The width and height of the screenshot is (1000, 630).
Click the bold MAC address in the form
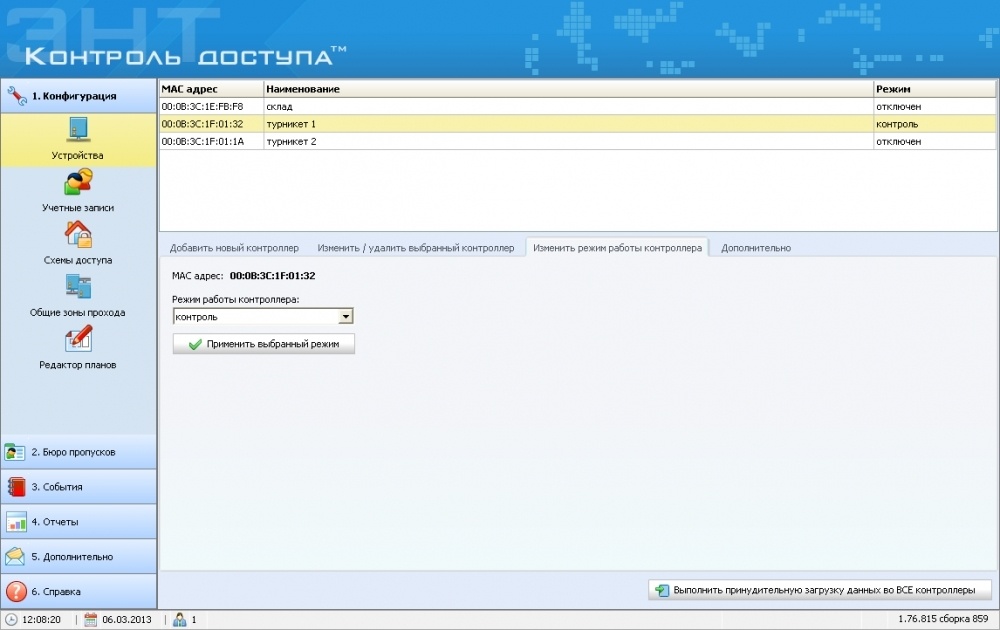click(272, 276)
